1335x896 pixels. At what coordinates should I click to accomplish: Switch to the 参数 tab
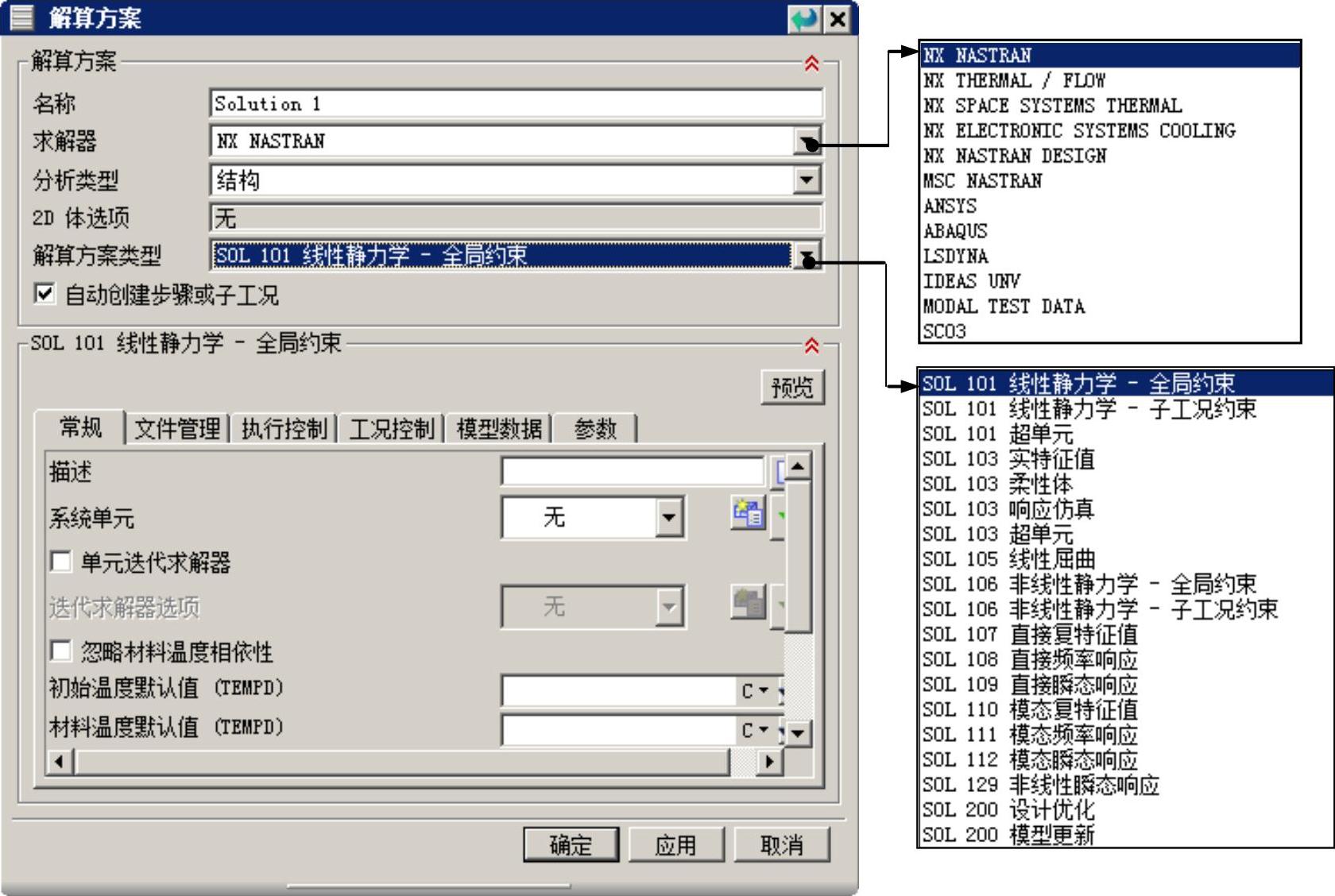(595, 429)
